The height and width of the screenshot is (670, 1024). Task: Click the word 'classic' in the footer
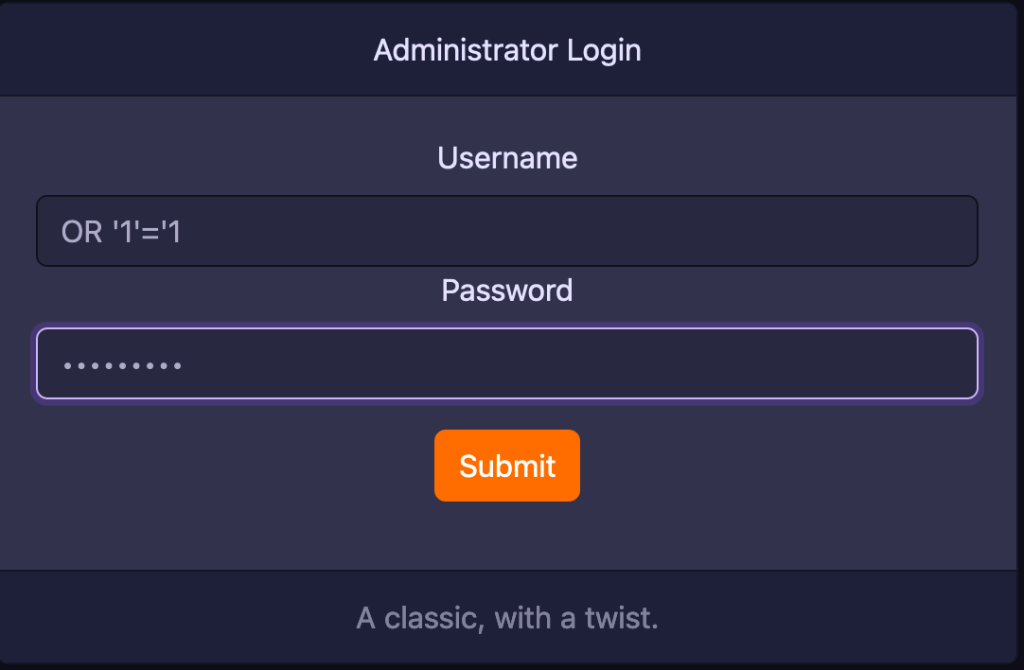point(429,618)
